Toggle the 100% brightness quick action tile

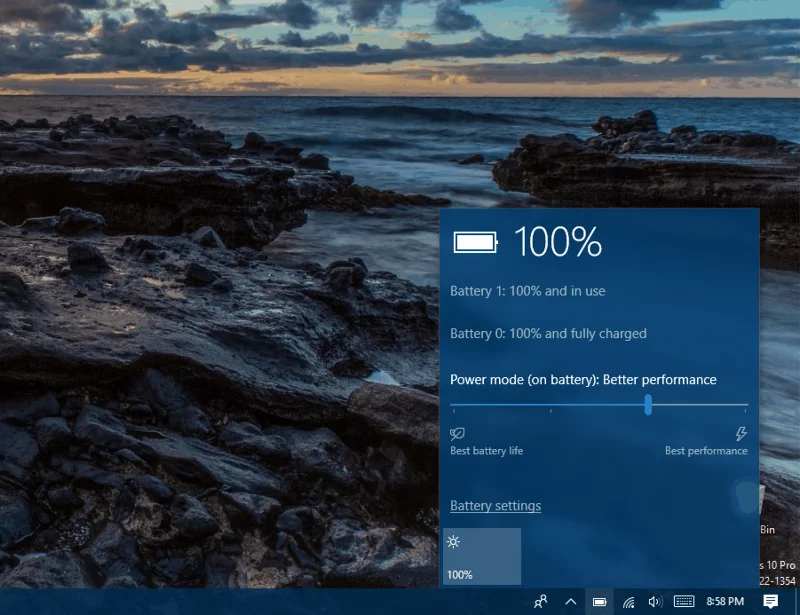click(481, 555)
